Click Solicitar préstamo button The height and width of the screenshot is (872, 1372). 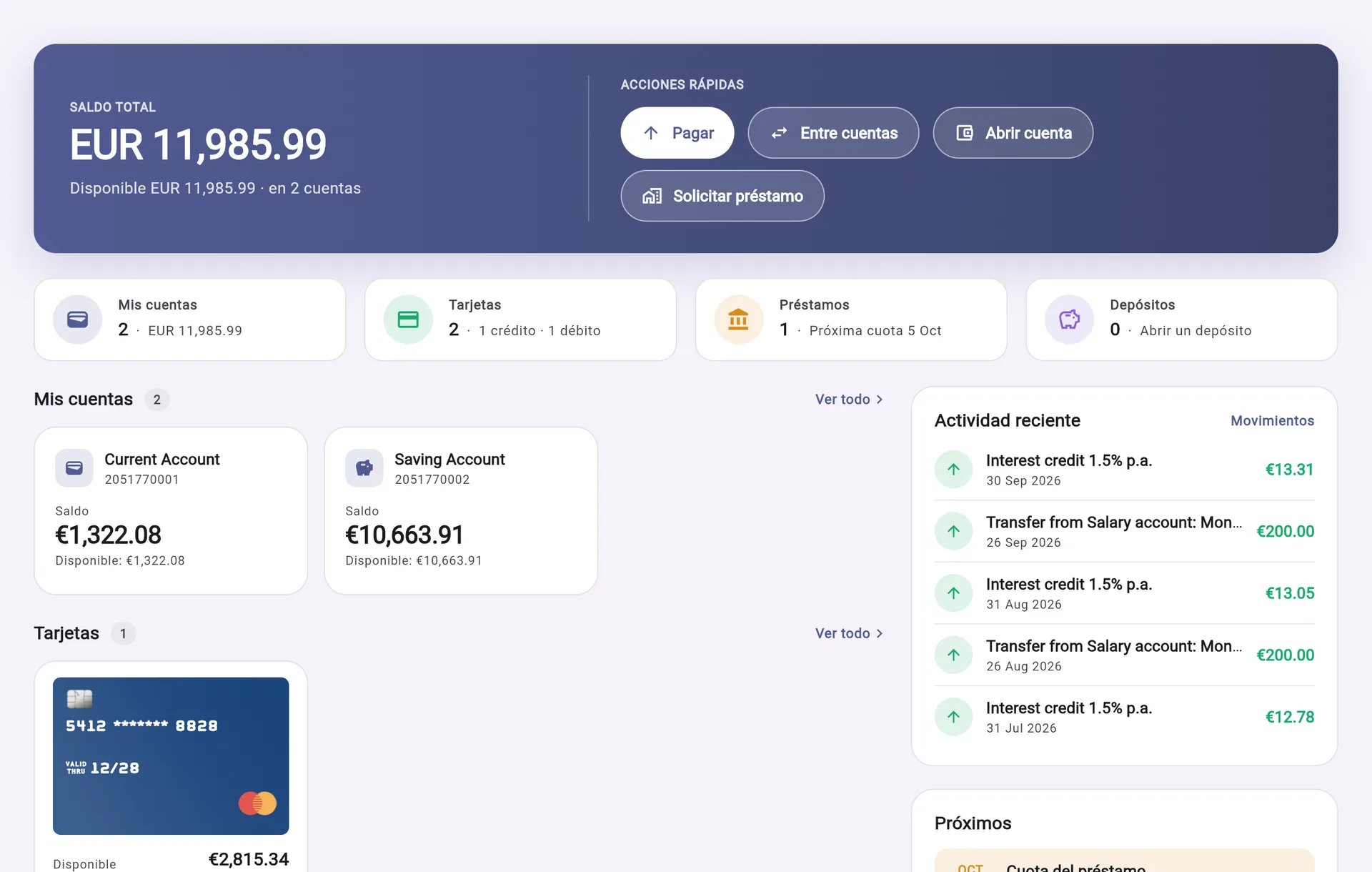tap(722, 196)
